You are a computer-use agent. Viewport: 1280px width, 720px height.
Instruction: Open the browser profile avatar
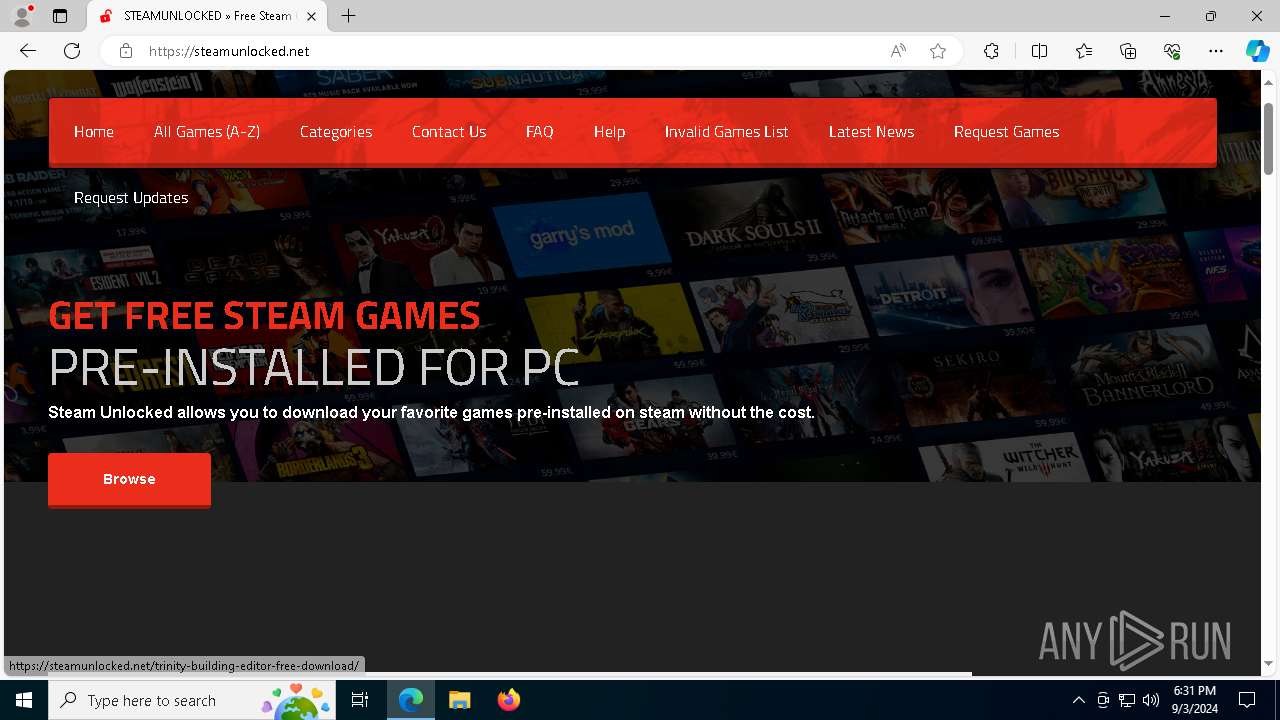(21, 16)
